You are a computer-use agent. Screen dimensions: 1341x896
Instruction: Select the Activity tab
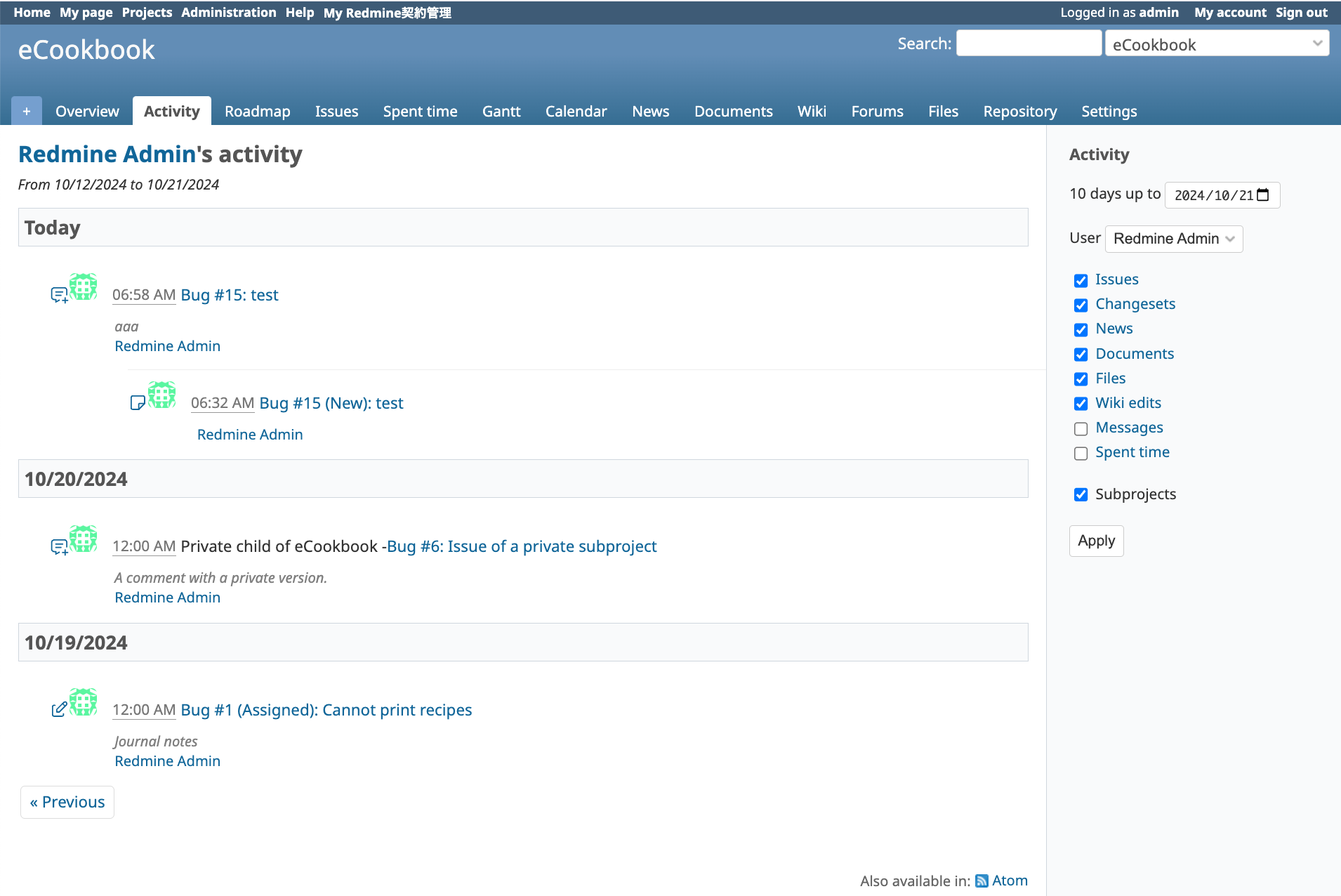(x=172, y=111)
